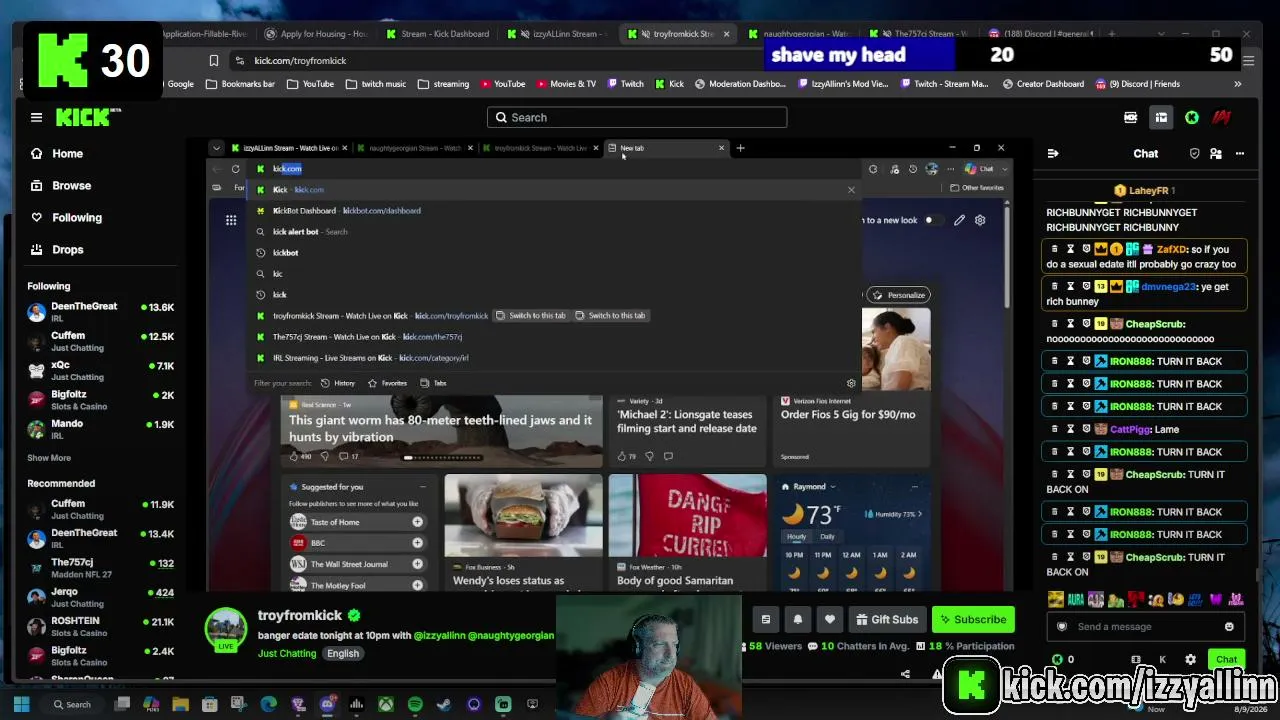The height and width of the screenshot is (720, 1280).
Task: Open chat settings gear icon
Action: tap(1190, 659)
